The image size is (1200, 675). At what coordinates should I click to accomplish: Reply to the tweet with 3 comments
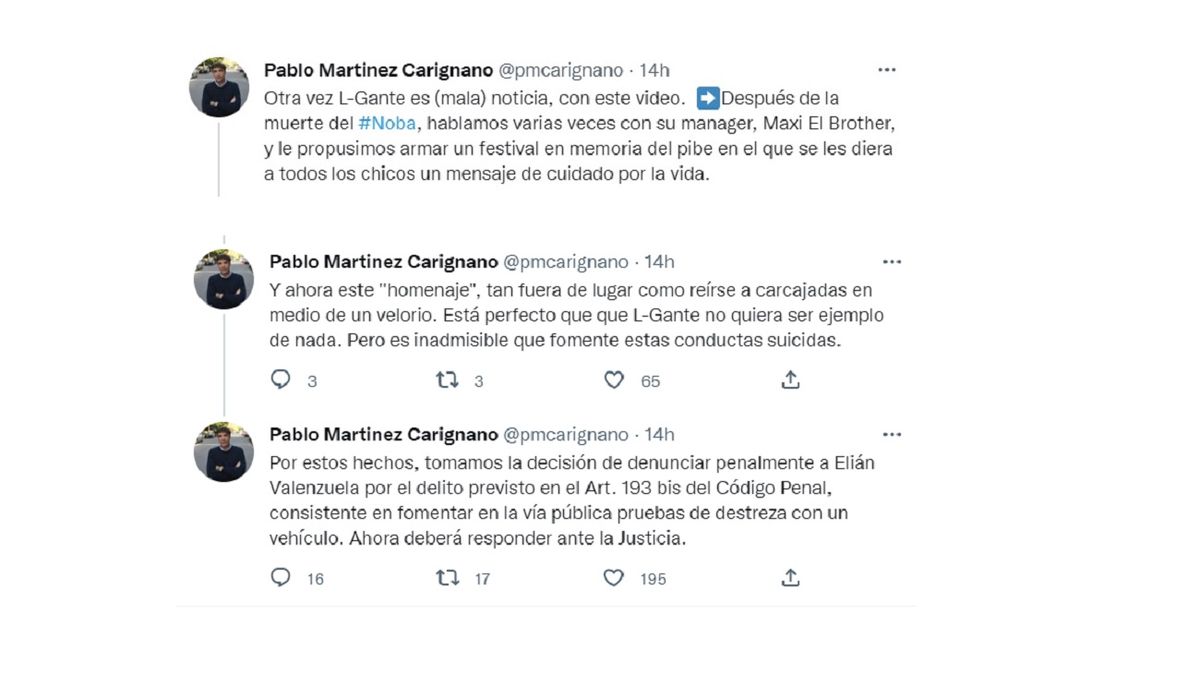click(281, 380)
